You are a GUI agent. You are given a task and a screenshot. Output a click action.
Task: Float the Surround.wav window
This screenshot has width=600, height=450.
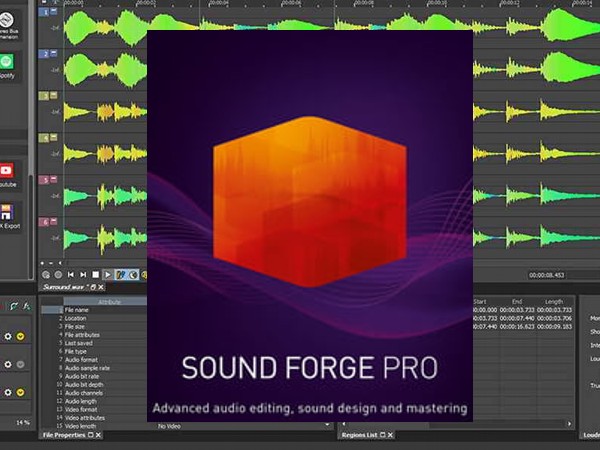[93, 287]
